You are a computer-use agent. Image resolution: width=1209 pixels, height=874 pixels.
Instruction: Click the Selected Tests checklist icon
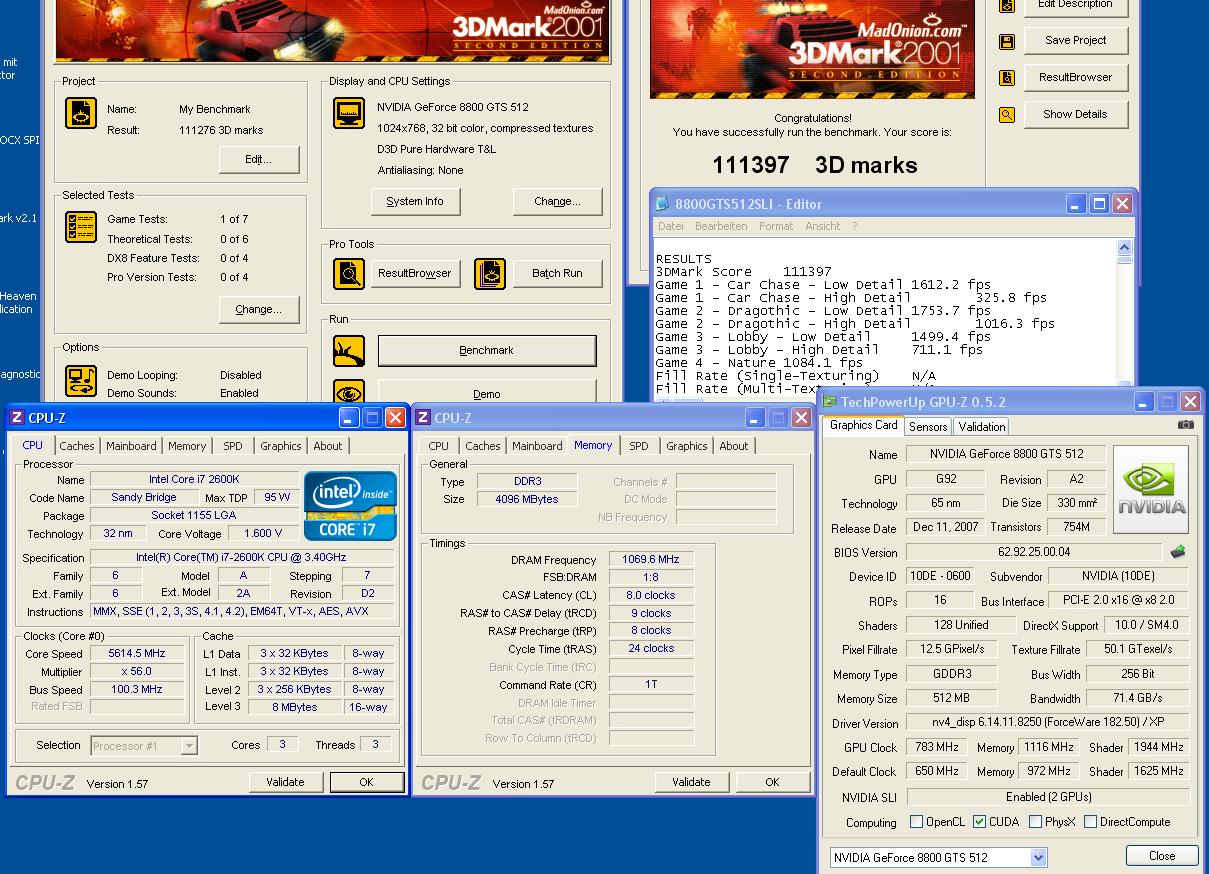(x=81, y=227)
